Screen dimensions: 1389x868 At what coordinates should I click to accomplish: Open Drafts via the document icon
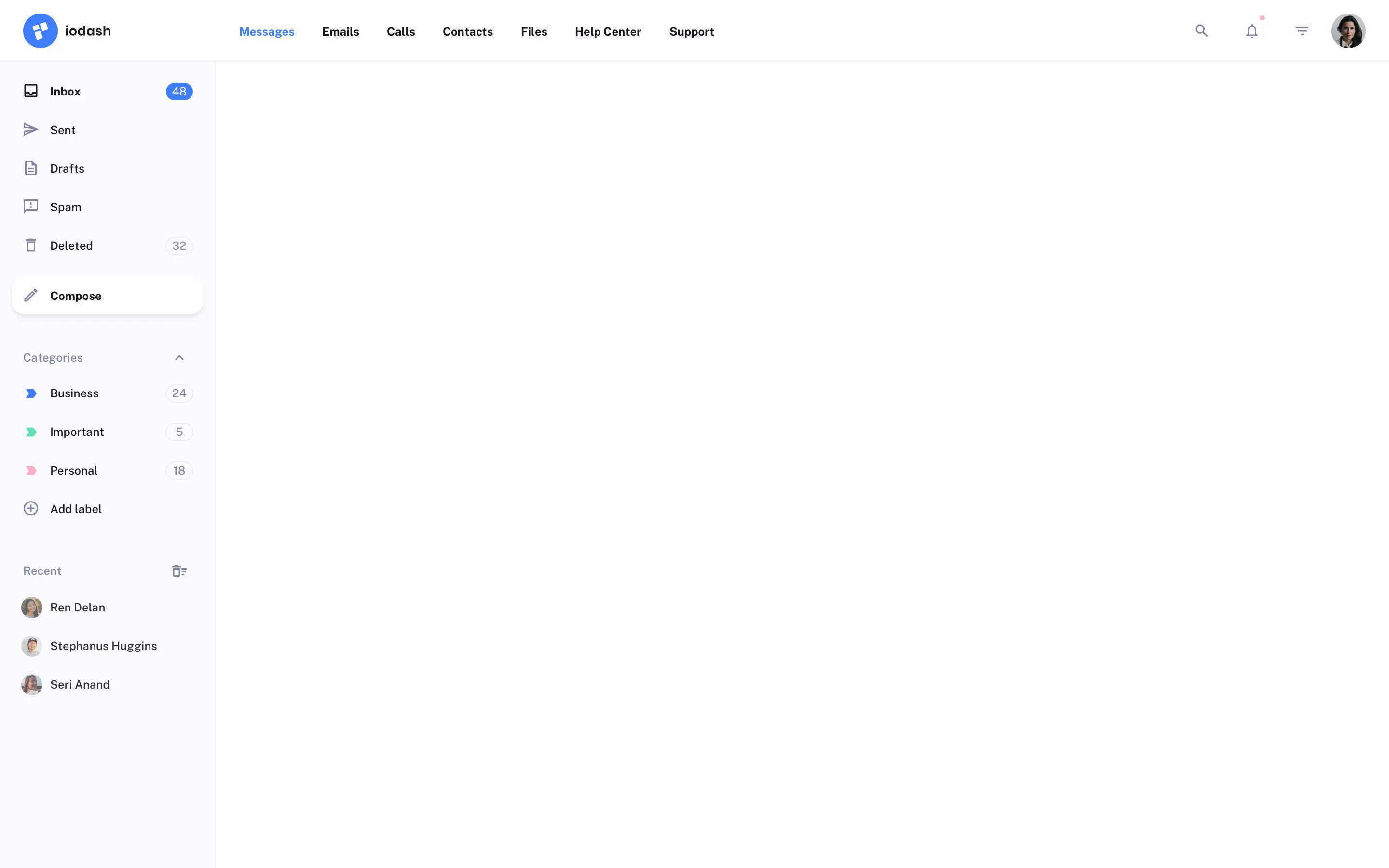[x=31, y=168]
